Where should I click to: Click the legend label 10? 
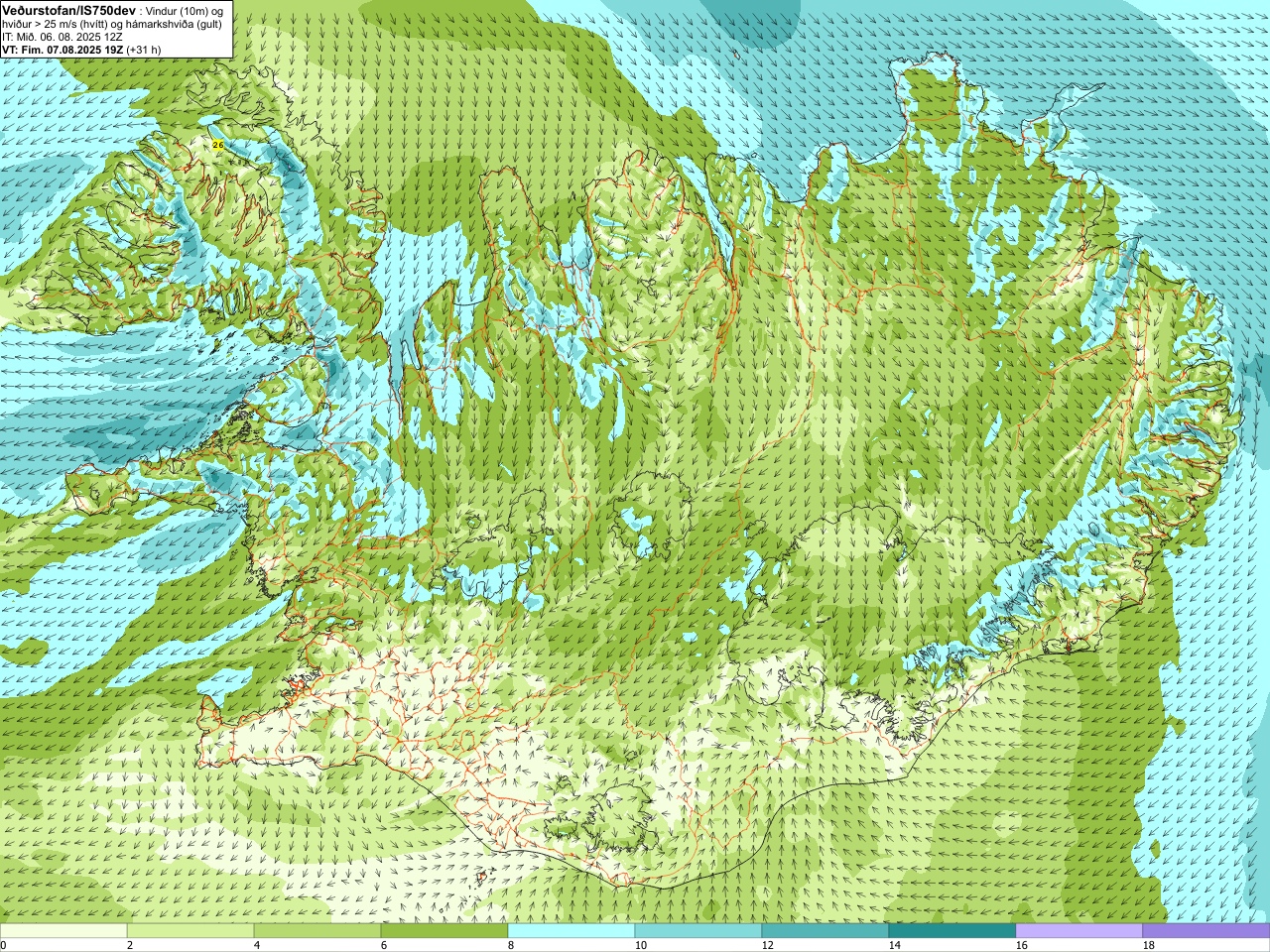[640, 945]
